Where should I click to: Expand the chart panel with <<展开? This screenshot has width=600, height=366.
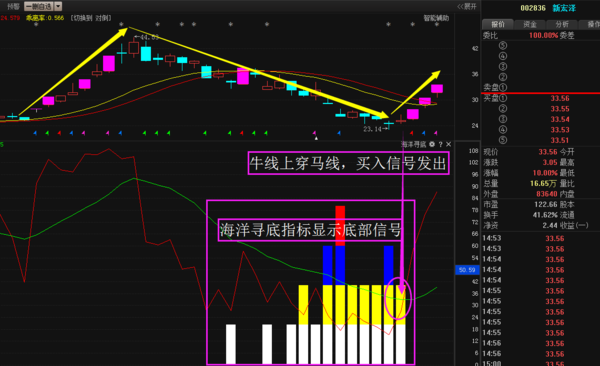point(467,7)
